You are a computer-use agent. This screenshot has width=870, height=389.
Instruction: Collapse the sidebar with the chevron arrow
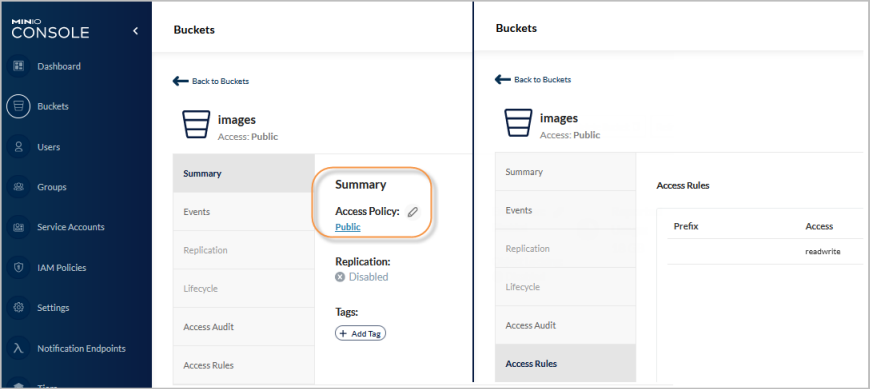[x=135, y=31]
